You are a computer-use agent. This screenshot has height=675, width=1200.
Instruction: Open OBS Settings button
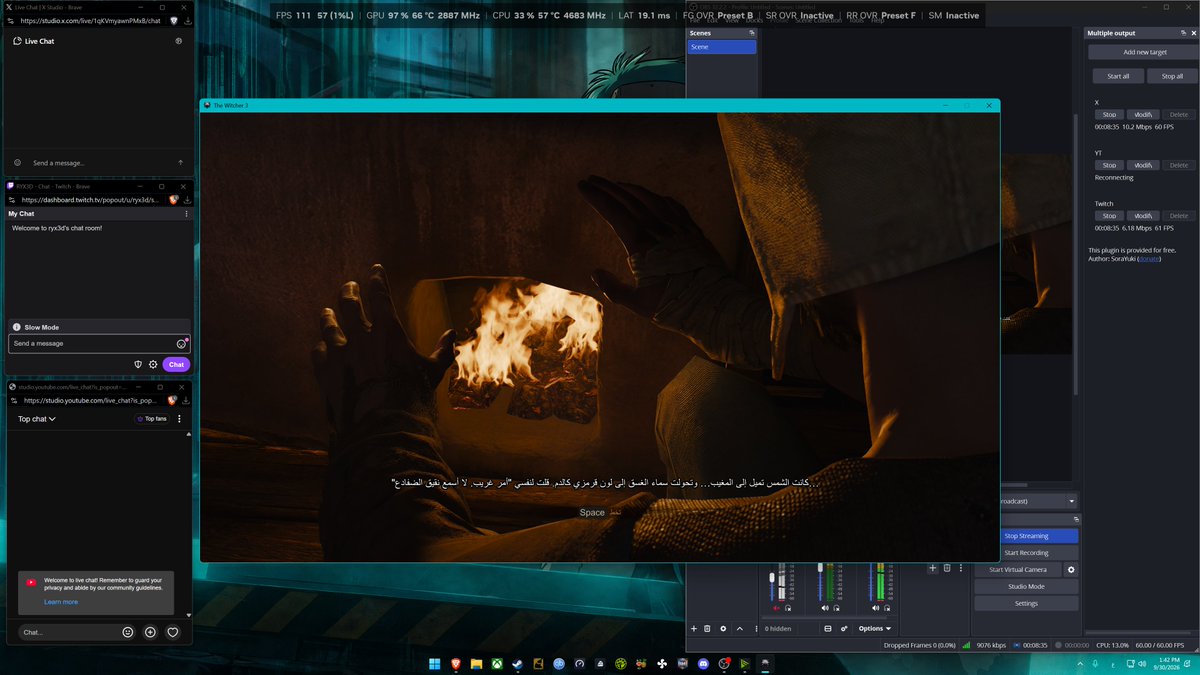pos(1026,604)
